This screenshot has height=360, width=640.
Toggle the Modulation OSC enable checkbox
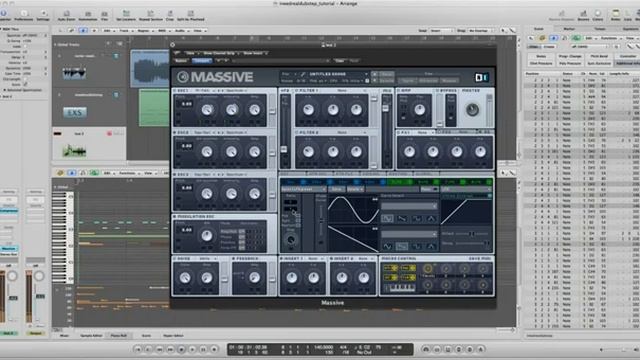pyautogui.click(x=175, y=217)
